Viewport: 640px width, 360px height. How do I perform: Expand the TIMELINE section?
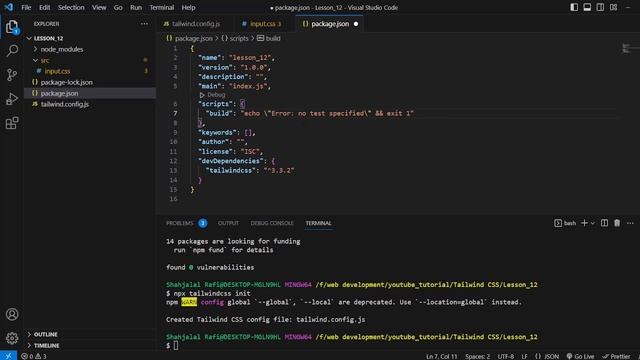pyautogui.click(x=46, y=345)
